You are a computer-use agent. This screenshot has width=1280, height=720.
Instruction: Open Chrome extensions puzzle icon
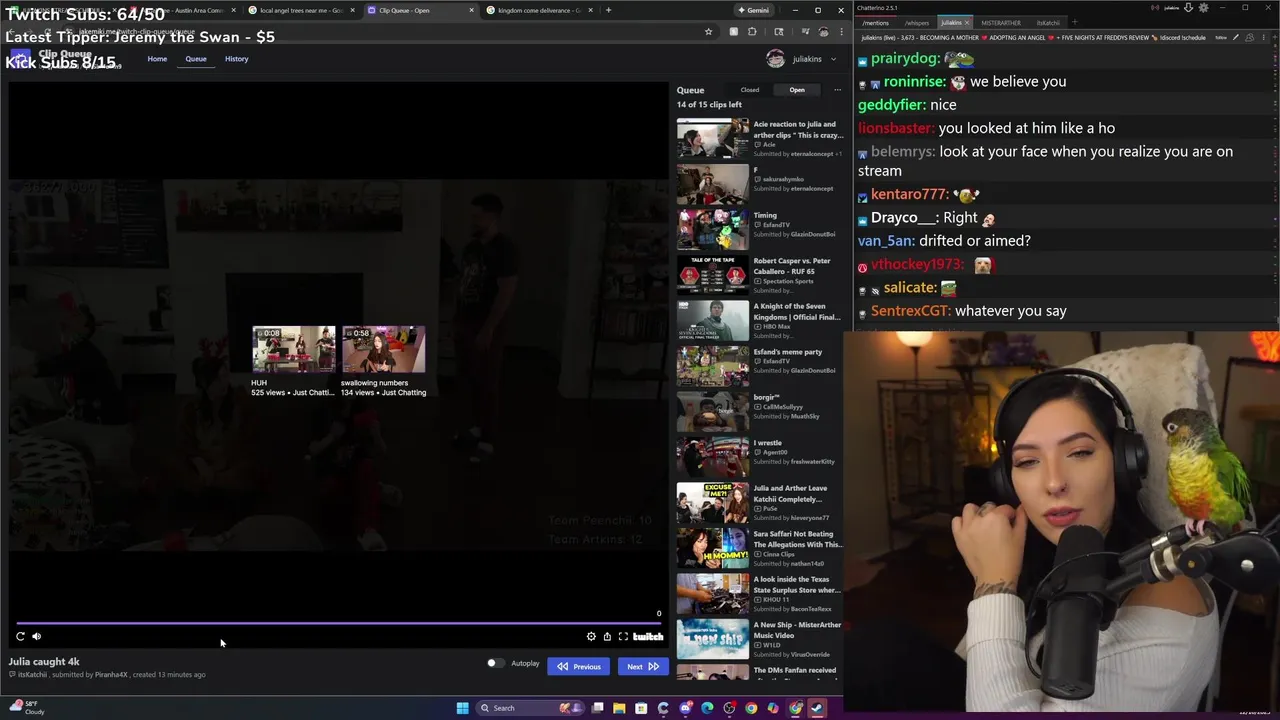click(752, 31)
